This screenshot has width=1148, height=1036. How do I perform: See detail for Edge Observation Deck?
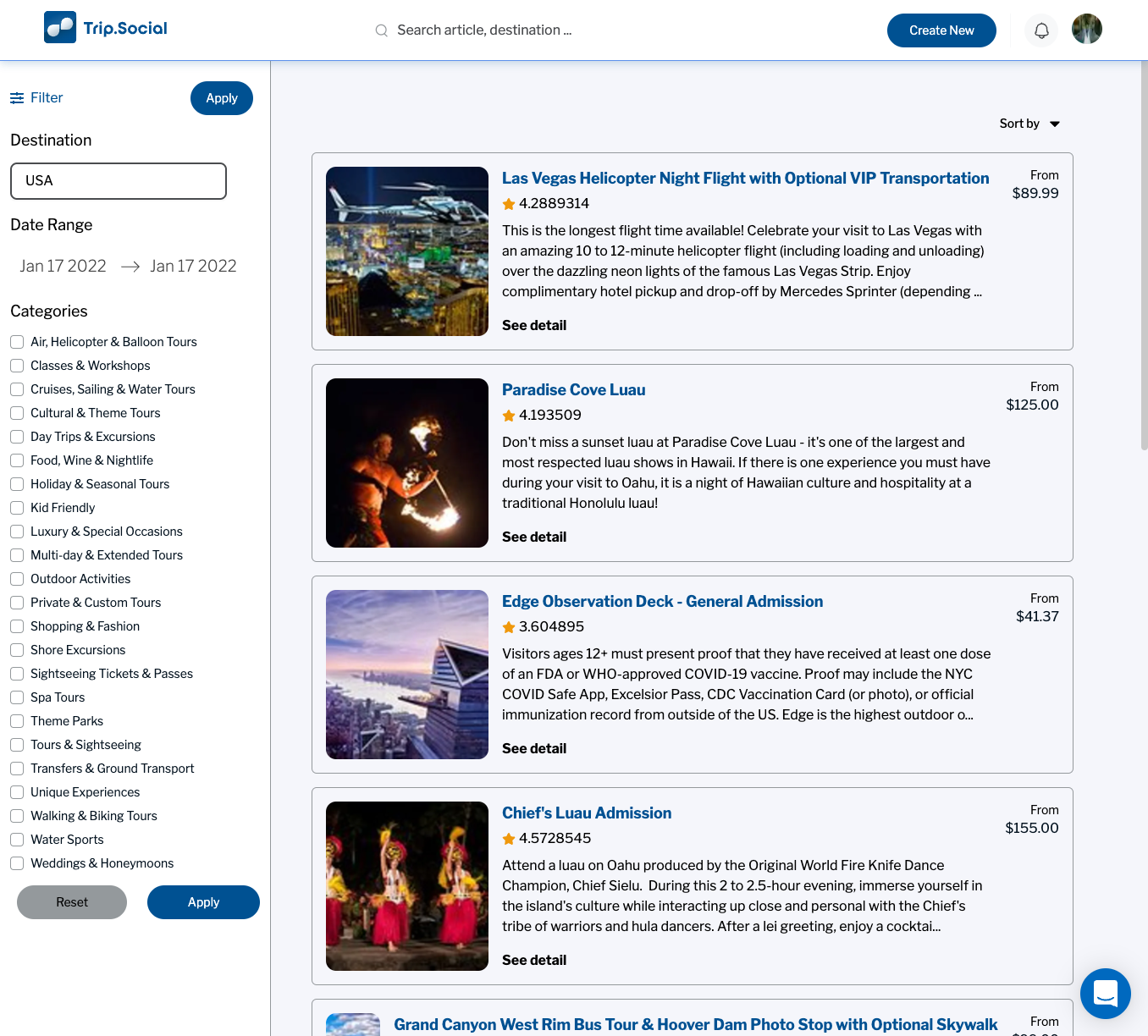(x=534, y=749)
